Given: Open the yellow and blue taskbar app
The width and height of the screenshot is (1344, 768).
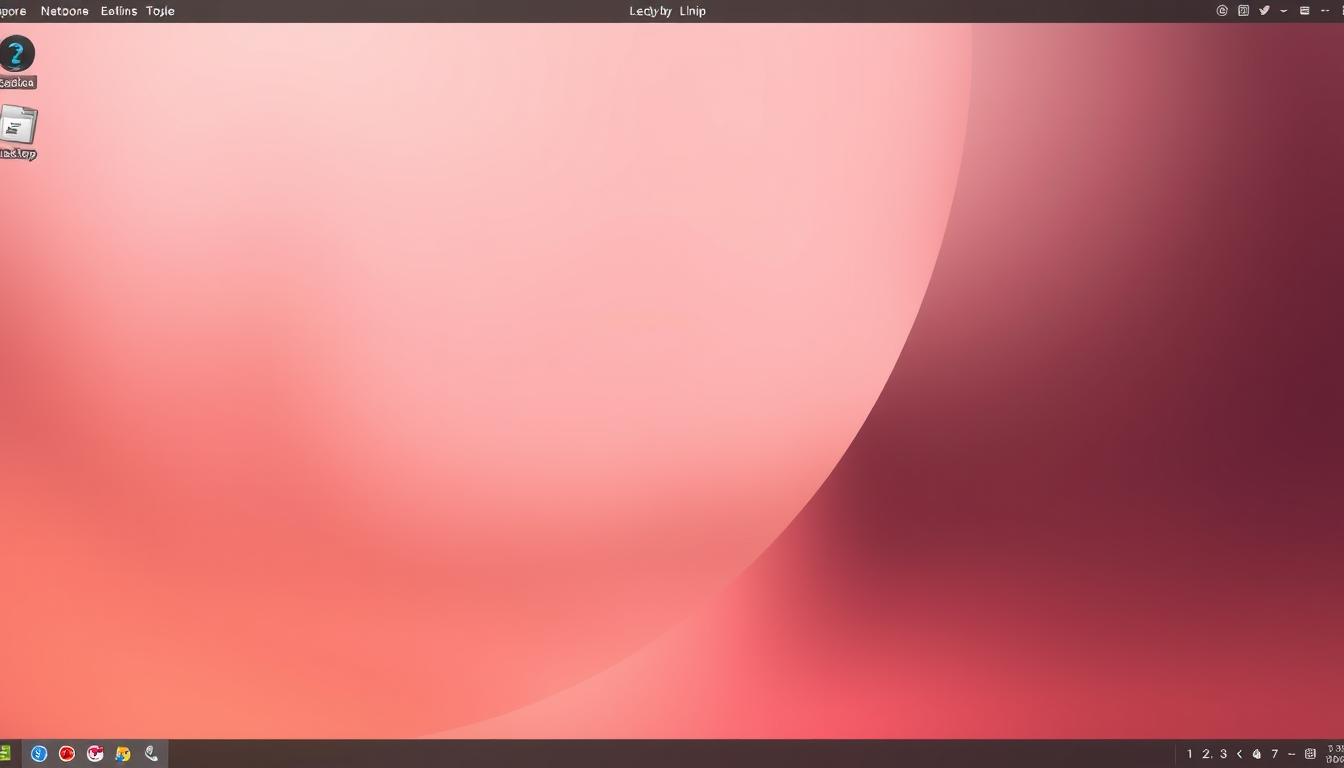Looking at the screenshot, I should (x=123, y=754).
